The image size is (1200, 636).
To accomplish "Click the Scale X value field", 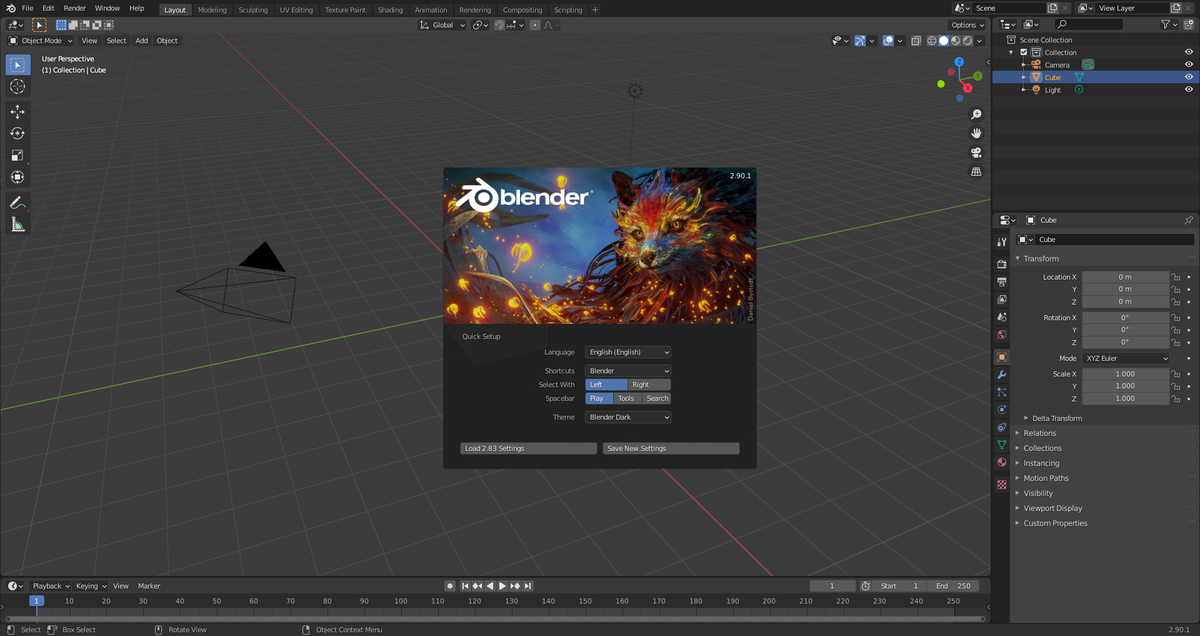I will 1126,374.
